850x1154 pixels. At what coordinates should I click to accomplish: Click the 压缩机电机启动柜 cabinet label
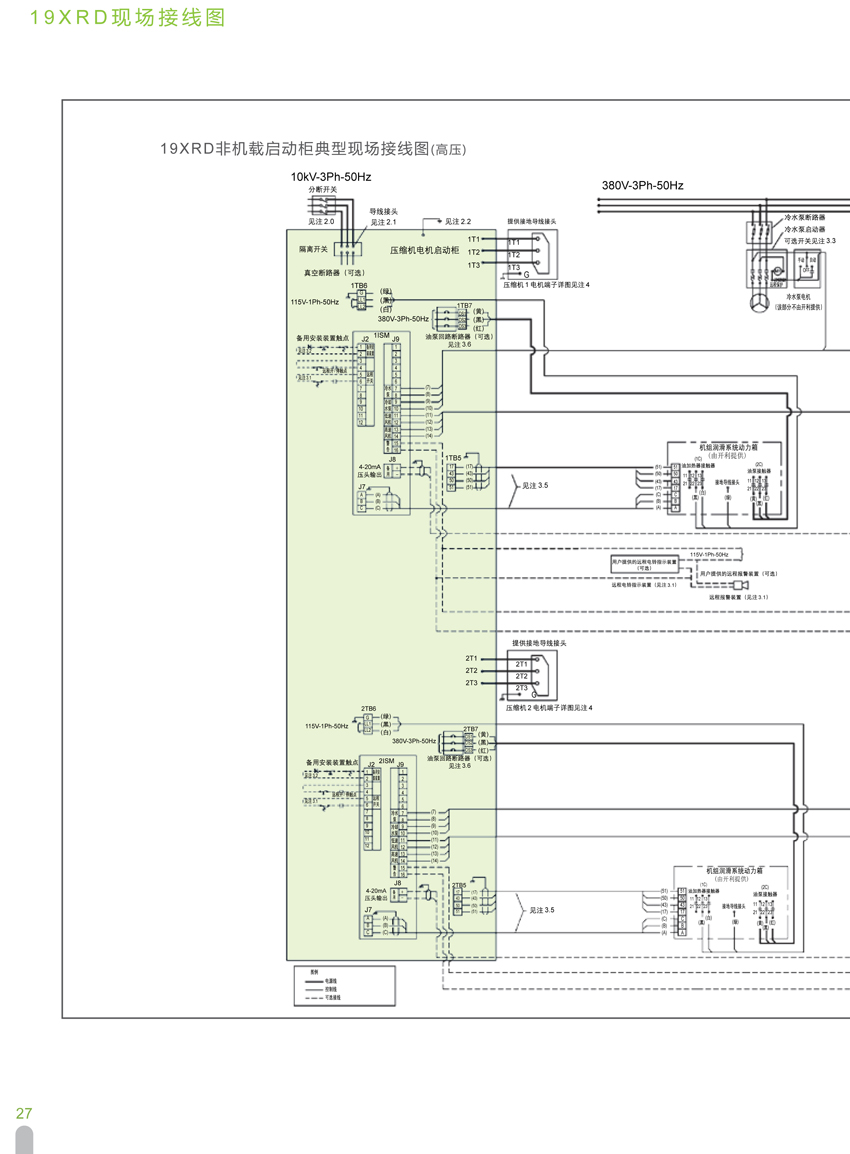[x=424, y=249]
